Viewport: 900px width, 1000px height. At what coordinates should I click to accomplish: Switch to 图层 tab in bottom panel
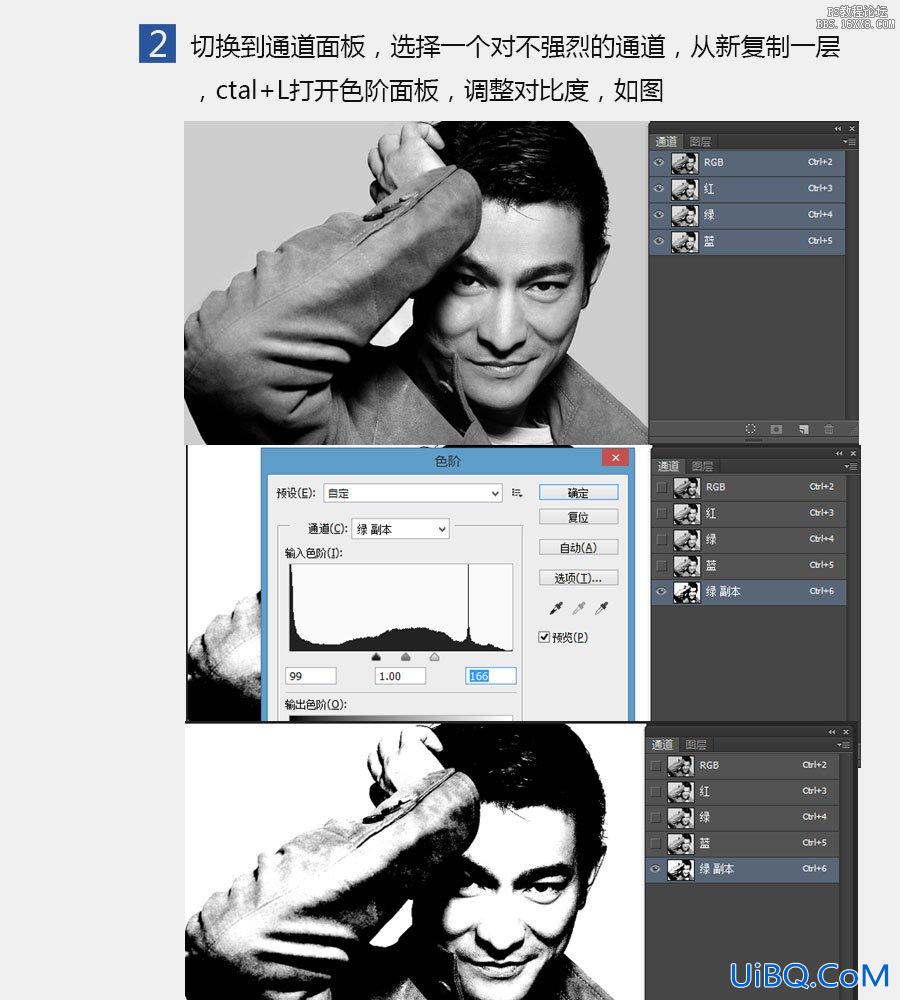(695, 744)
